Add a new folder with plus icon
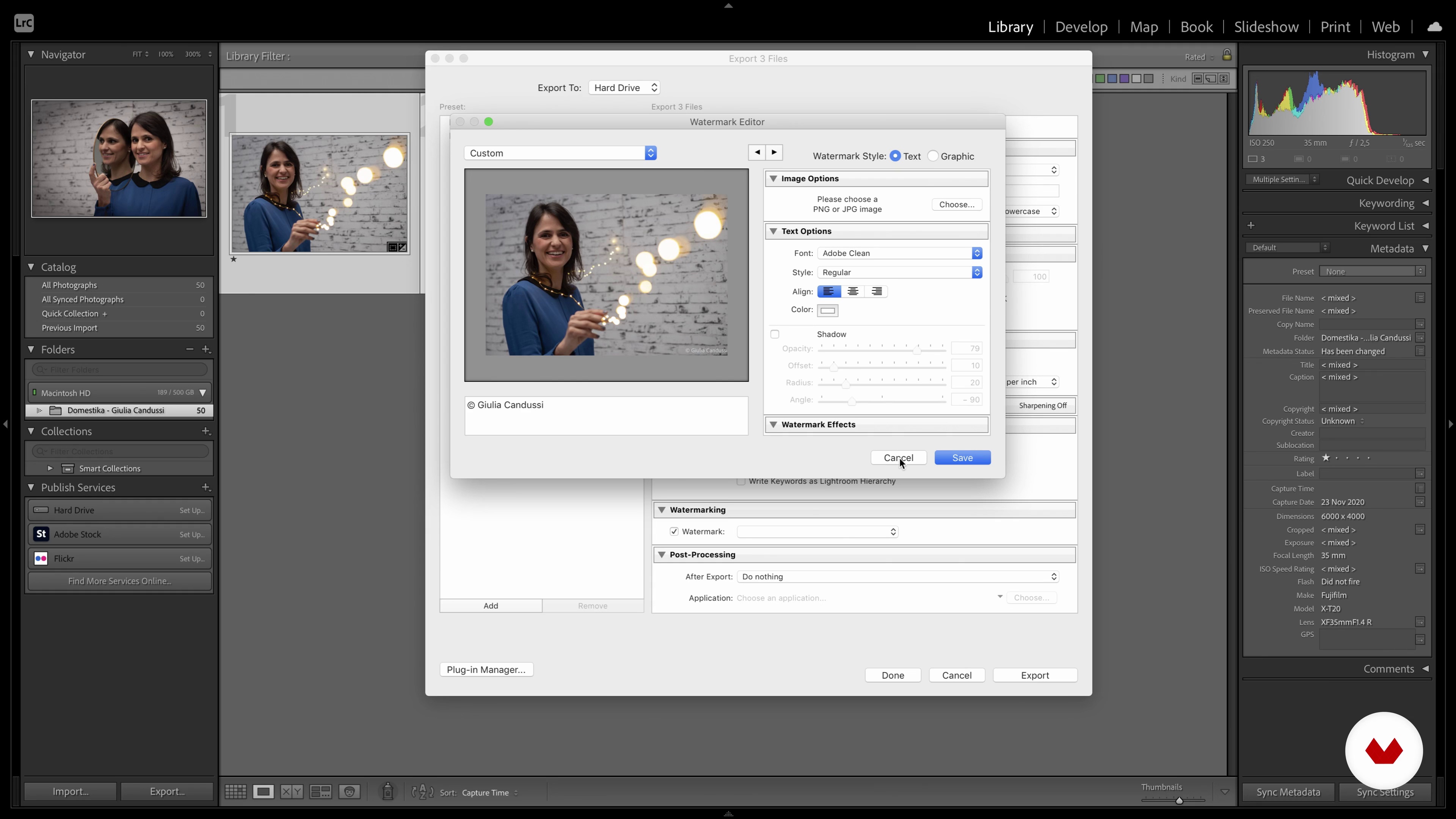 coord(206,349)
